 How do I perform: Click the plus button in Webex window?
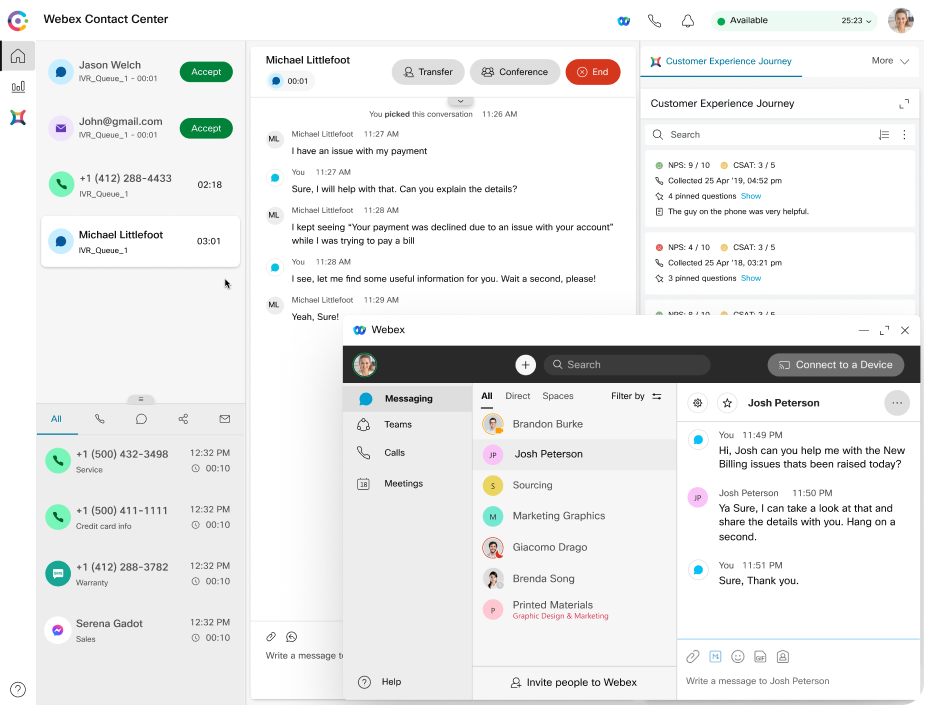pos(525,365)
